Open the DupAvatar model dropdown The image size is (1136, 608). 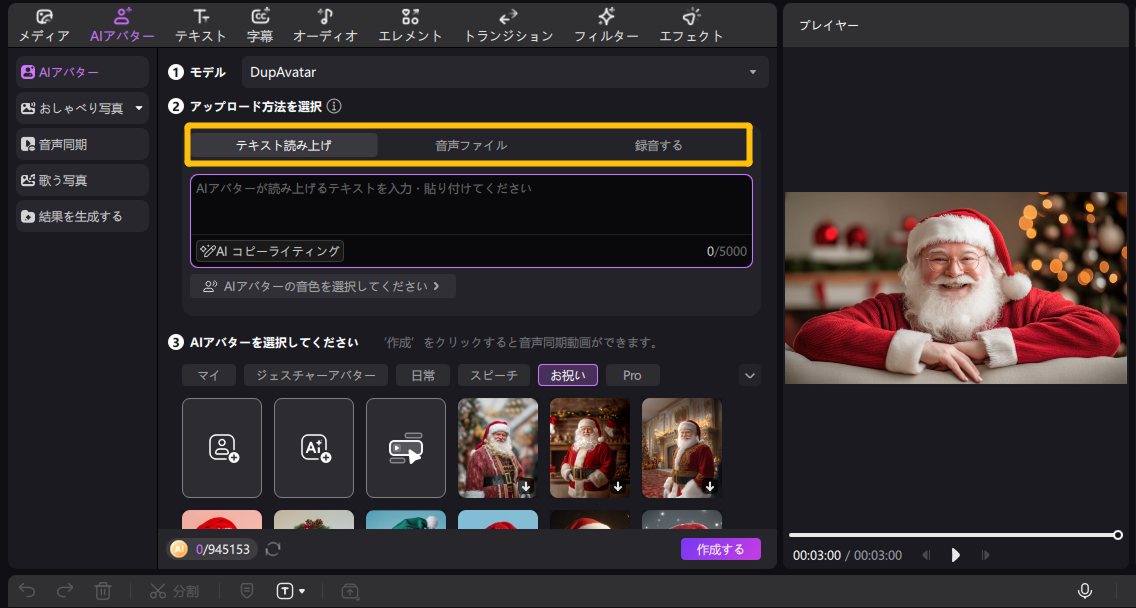(754, 72)
